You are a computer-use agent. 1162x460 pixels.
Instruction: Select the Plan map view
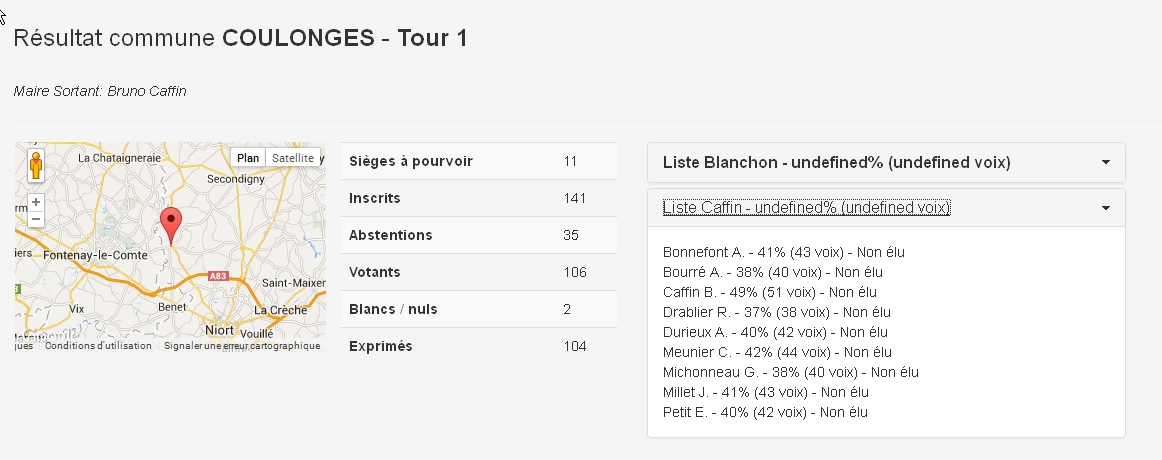pos(248,158)
